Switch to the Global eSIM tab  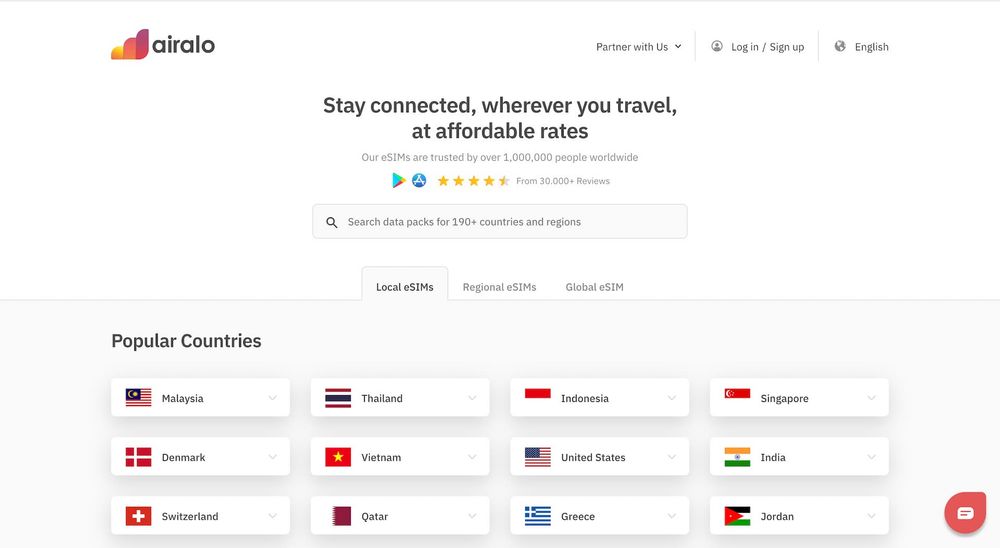click(x=594, y=287)
